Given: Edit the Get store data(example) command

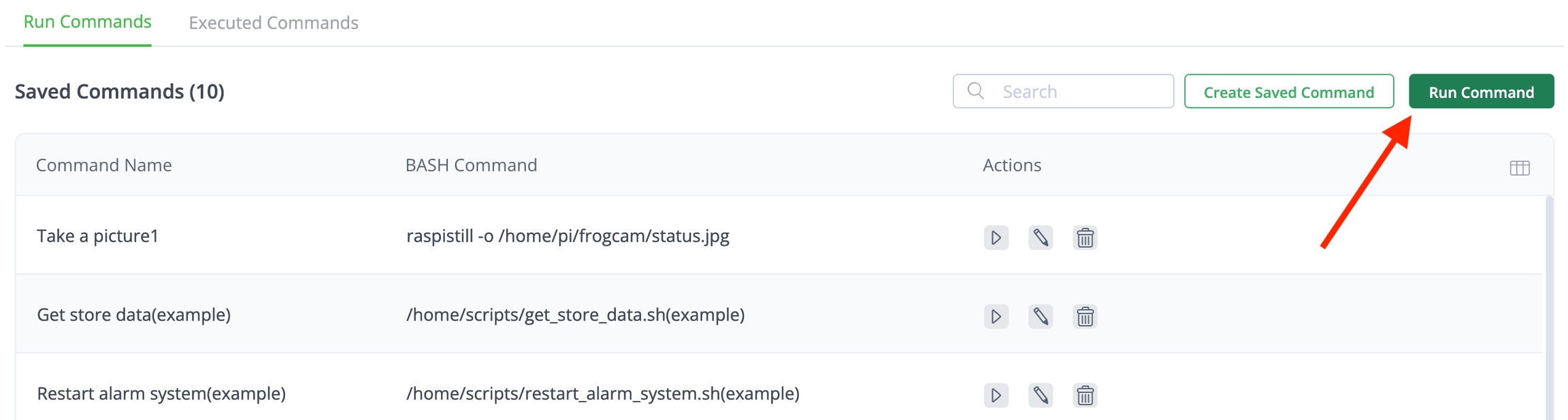Looking at the screenshot, I should tap(1040, 317).
